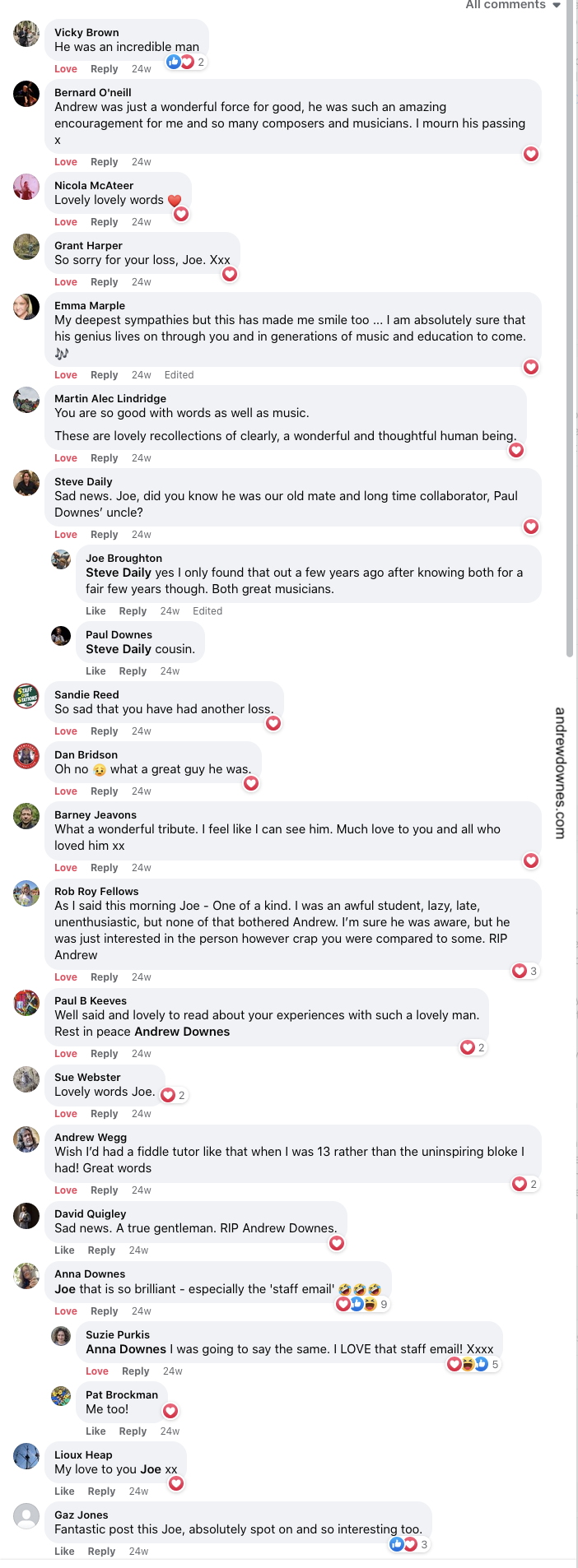Click the love reaction below Bernard O'neill's comment
The height and width of the screenshot is (1568, 578).
531,154
